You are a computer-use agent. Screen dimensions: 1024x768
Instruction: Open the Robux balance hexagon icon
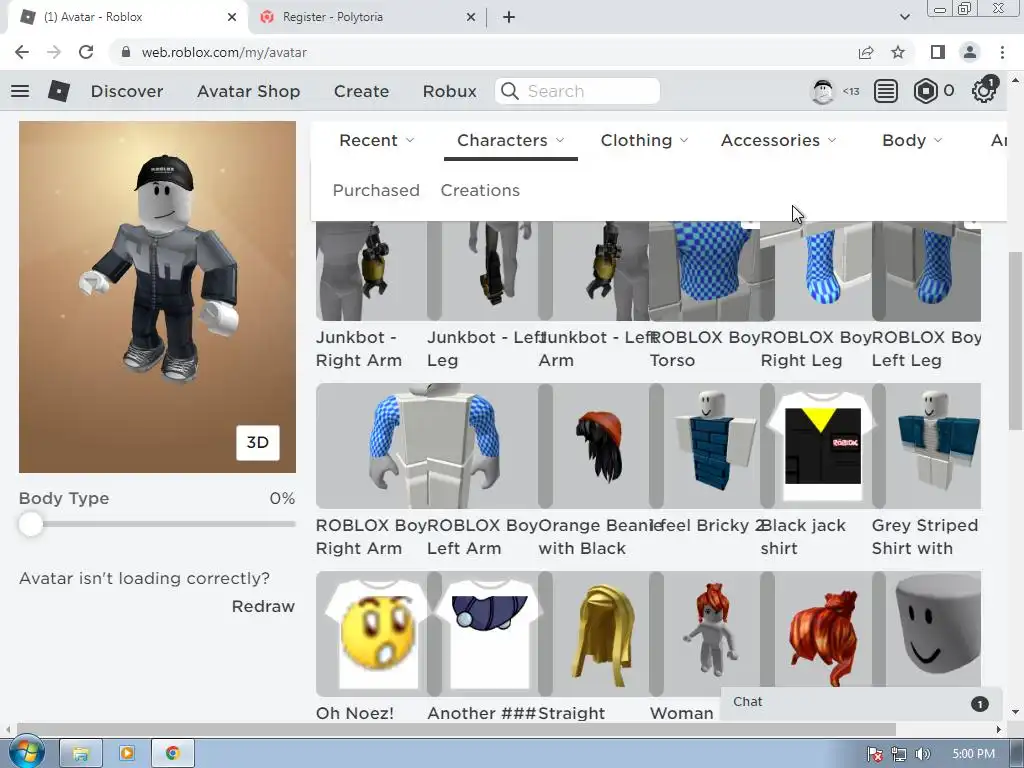[925, 91]
